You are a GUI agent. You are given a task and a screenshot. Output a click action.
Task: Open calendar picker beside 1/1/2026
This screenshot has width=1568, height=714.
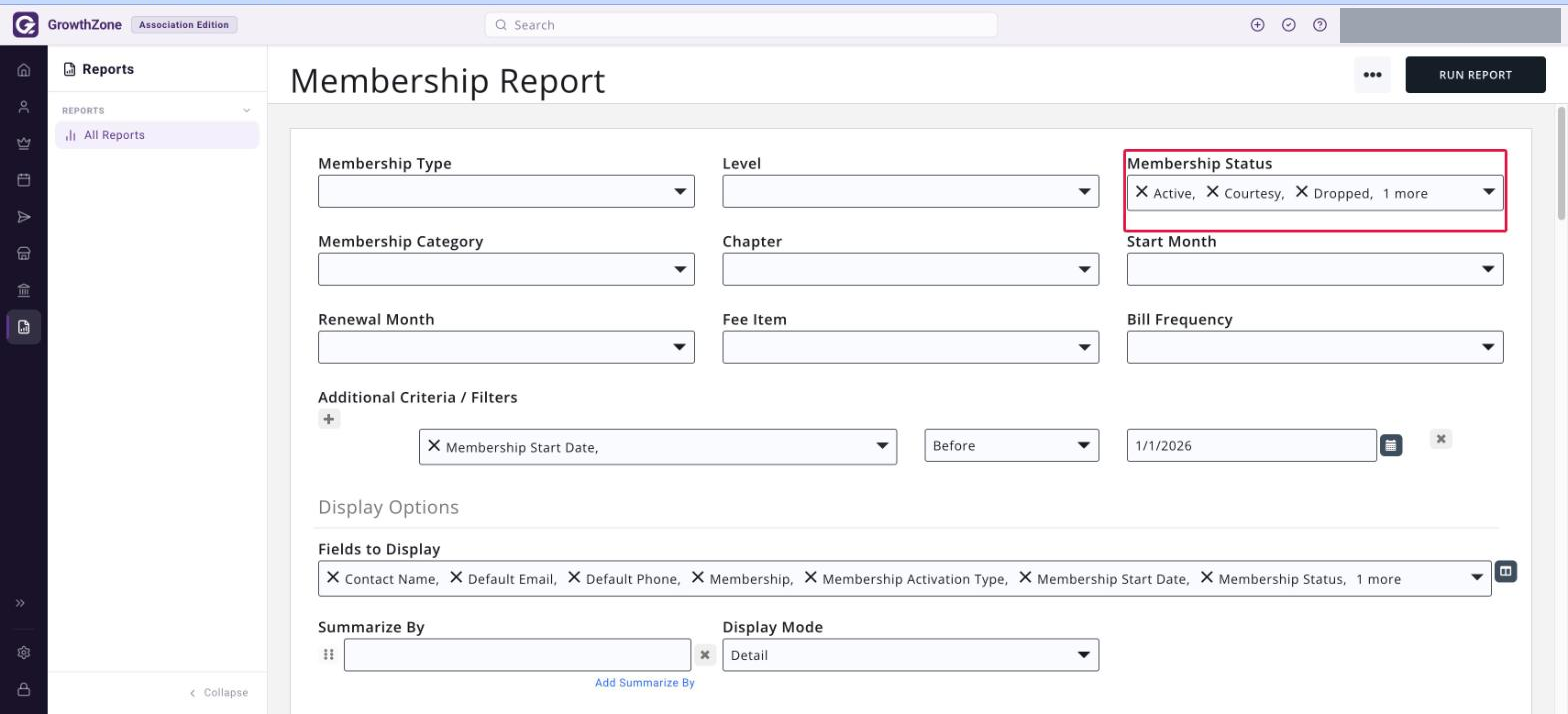point(1391,445)
